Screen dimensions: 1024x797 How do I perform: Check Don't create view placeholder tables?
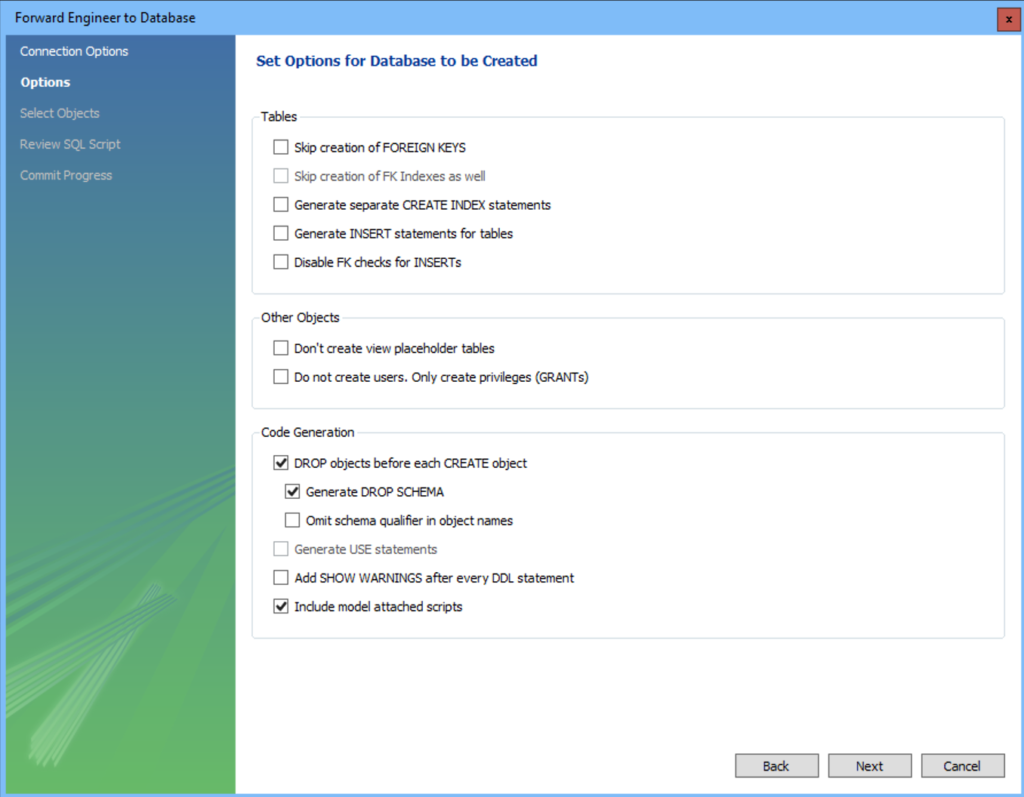click(x=281, y=348)
